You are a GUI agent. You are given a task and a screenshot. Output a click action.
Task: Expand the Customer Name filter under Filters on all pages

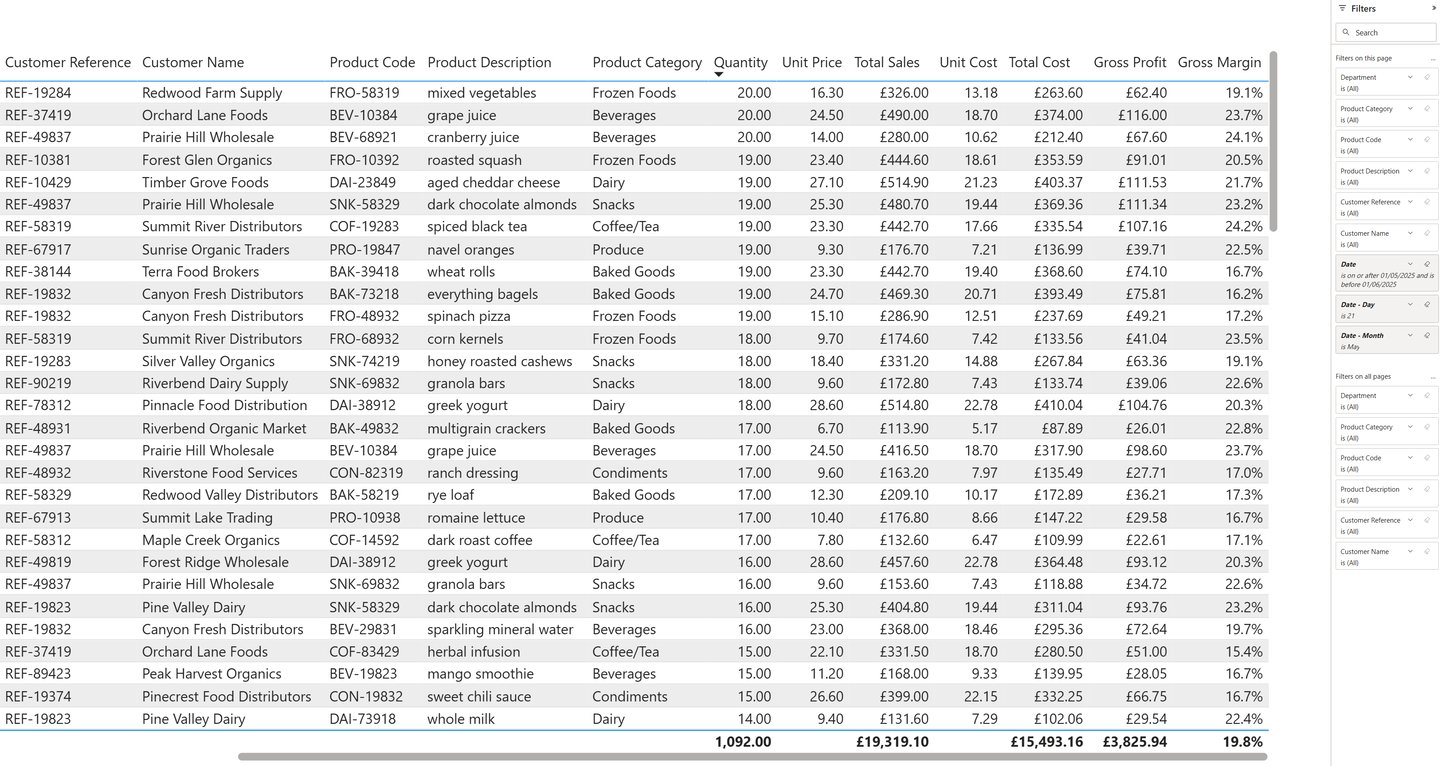(x=1410, y=552)
